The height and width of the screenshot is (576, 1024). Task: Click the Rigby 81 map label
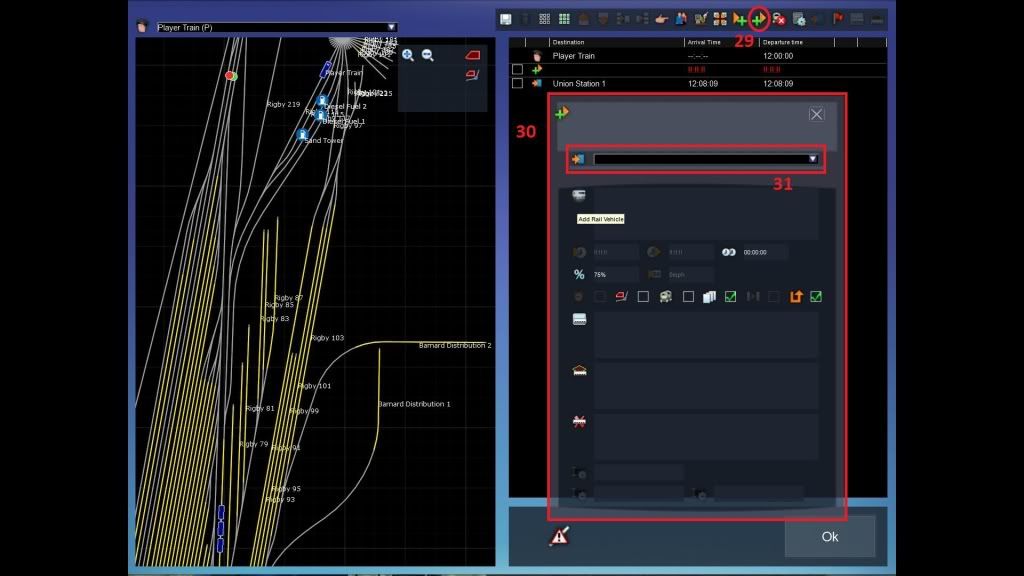[260, 409]
